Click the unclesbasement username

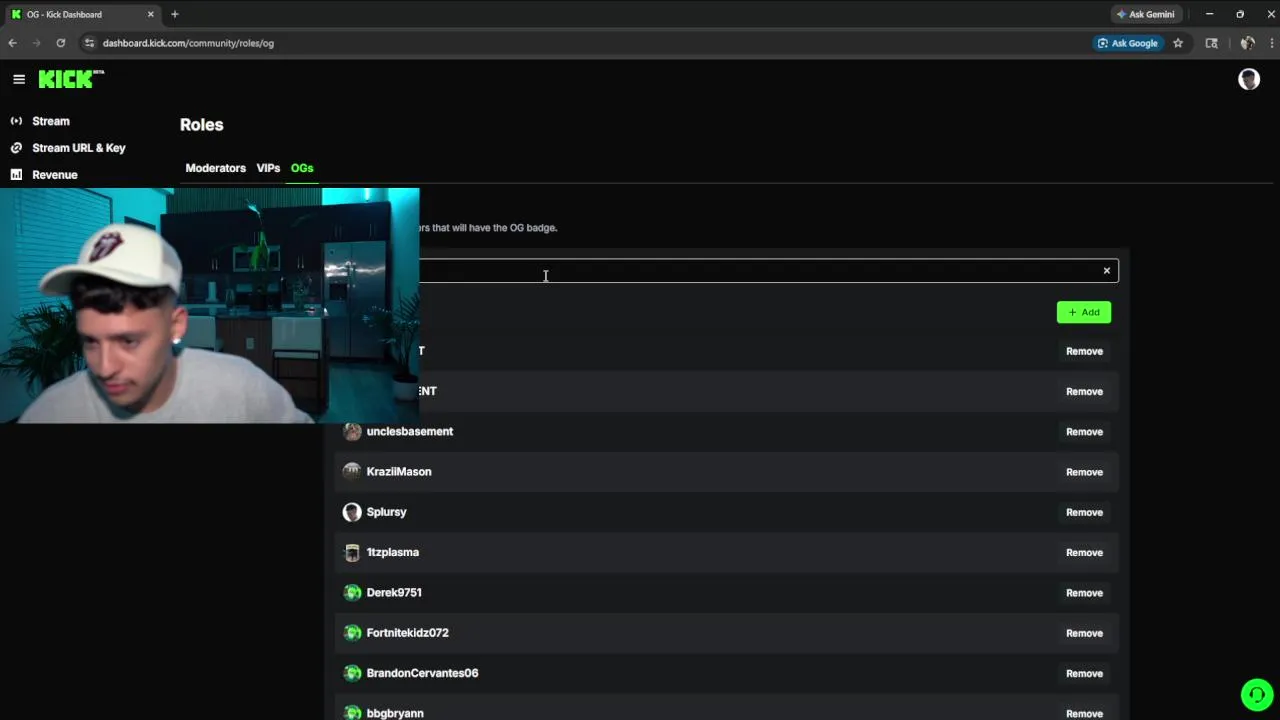click(x=410, y=431)
